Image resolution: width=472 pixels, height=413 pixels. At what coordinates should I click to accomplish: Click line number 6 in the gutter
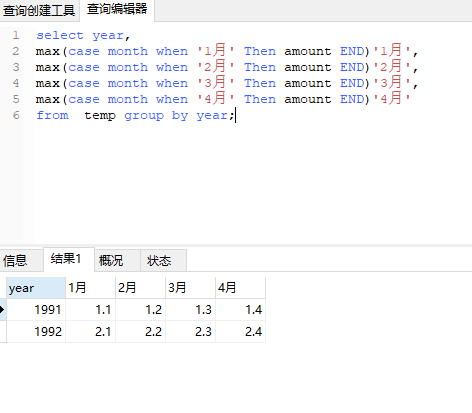click(x=16, y=115)
